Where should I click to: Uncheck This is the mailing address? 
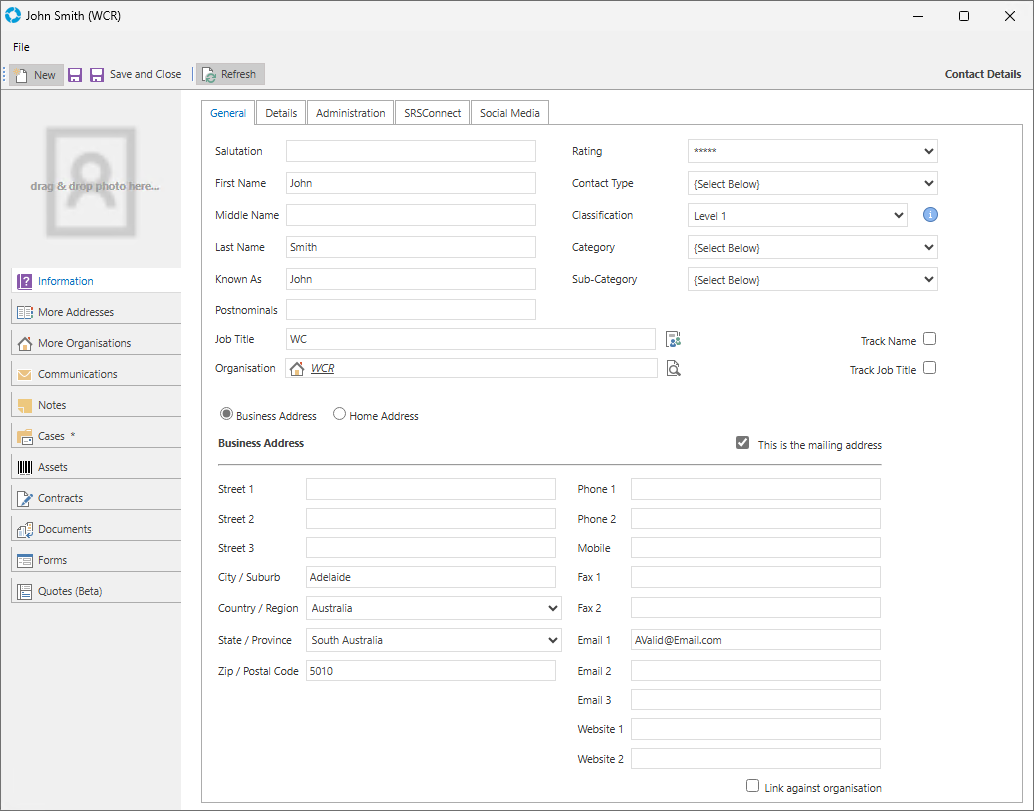742,443
